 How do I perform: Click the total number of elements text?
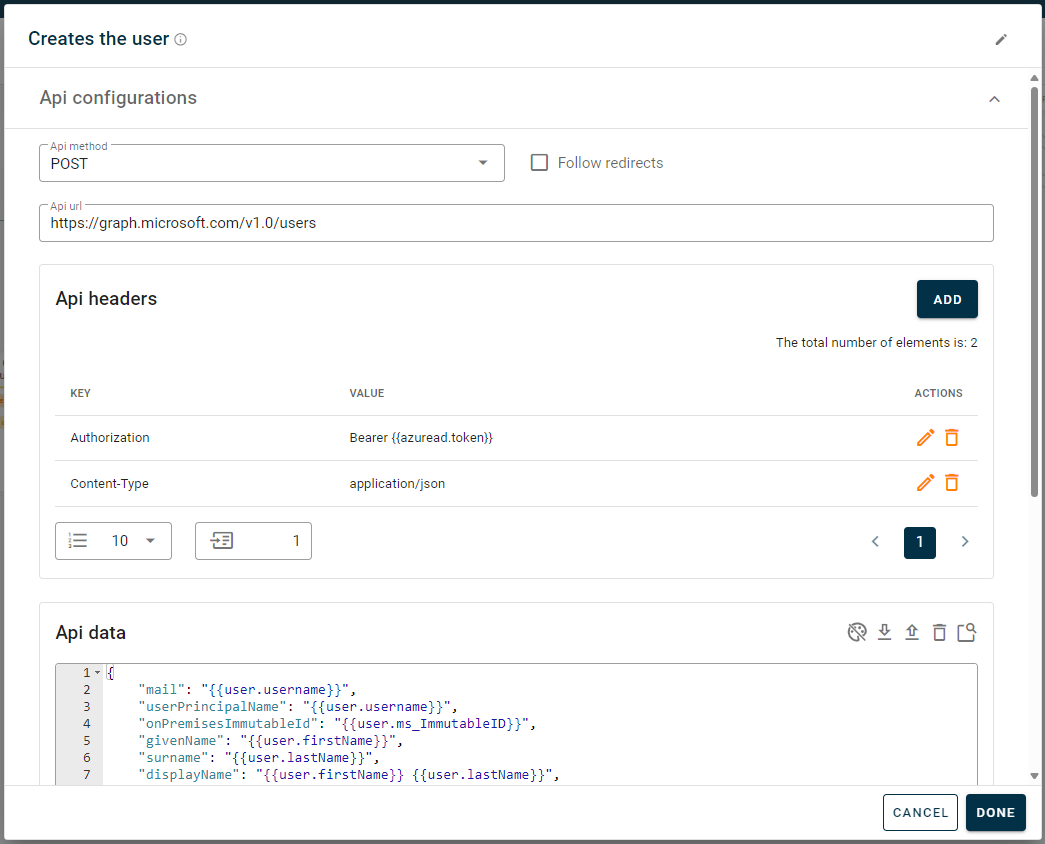[876, 343]
